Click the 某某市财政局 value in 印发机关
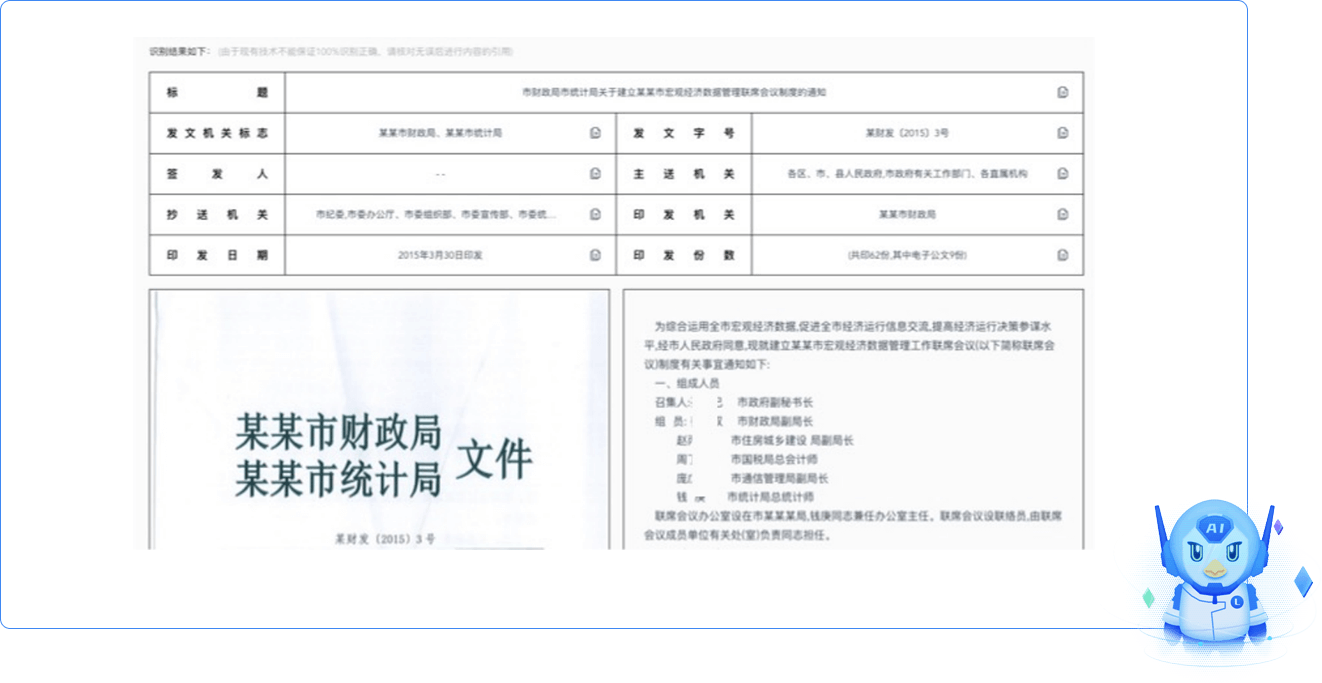 point(907,214)
